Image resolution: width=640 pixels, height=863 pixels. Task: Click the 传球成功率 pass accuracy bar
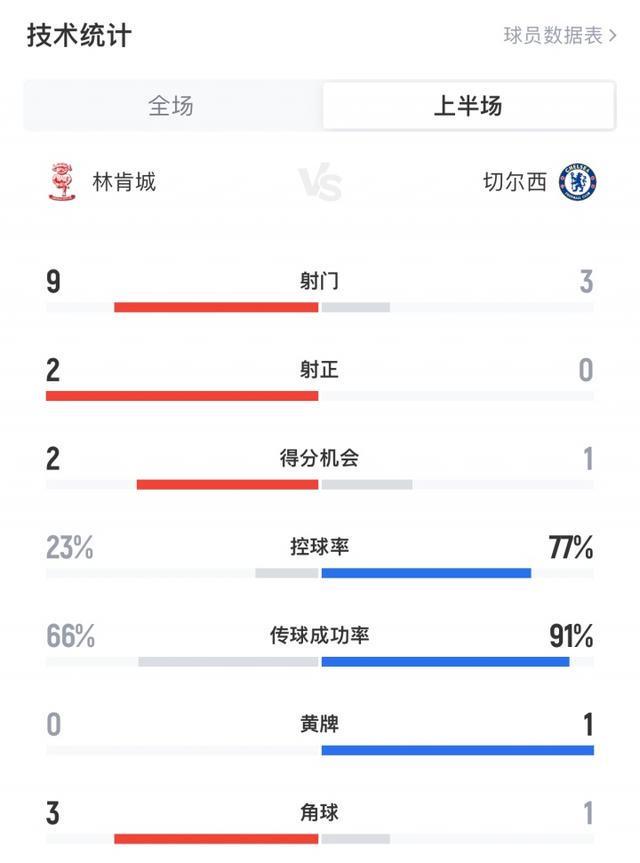(320, 660)
